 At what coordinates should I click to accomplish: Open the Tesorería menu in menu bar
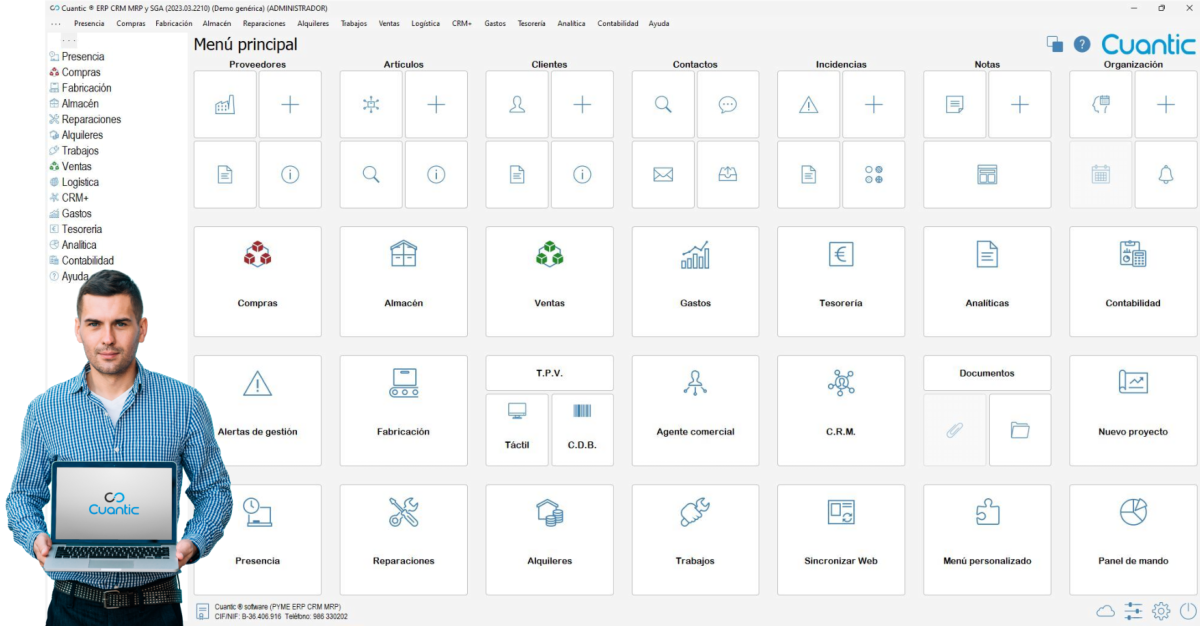pos(531,23)
